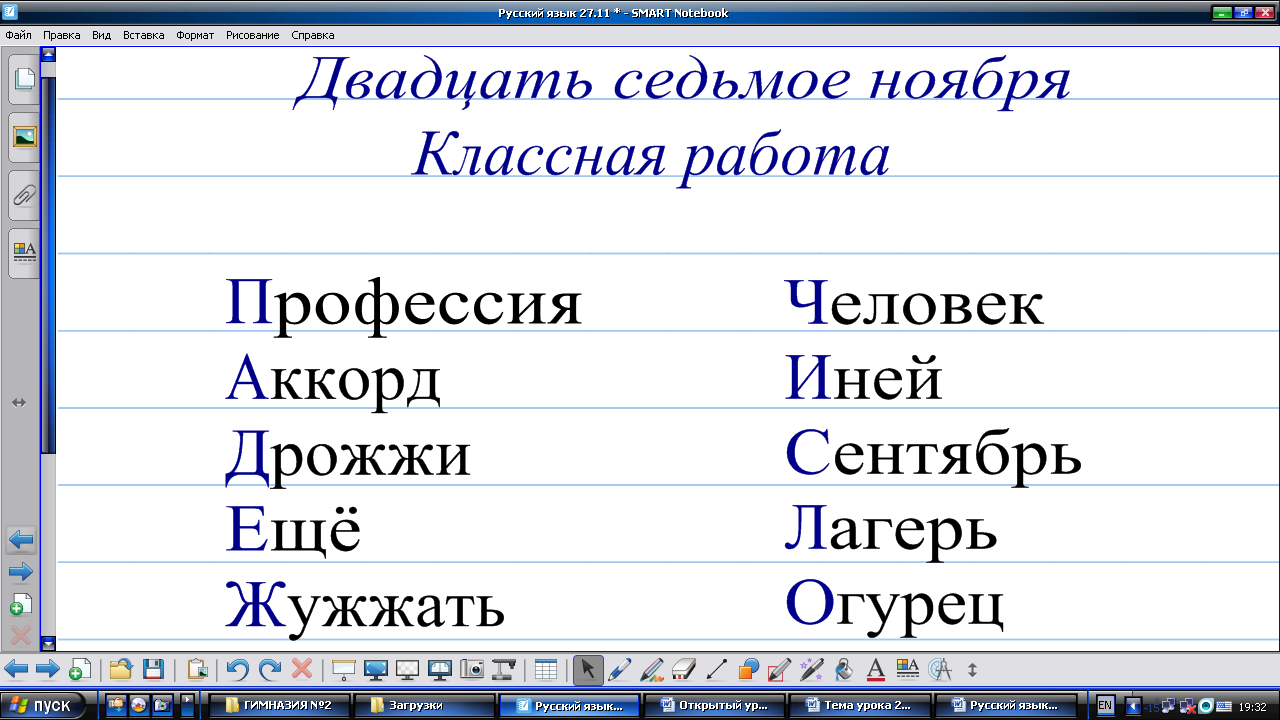Insert a table using the toolbar
Image resolution: width=1280 pixels, height=720 pixels.
pos(545,669)
